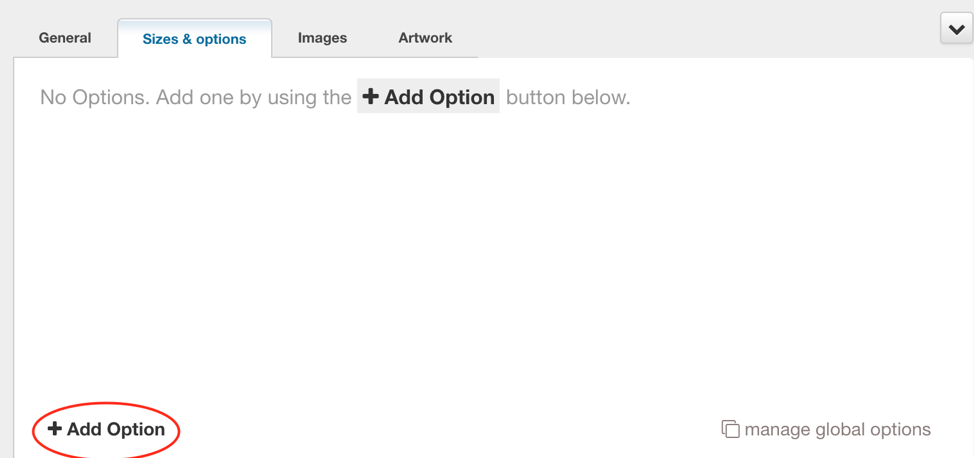Click the plus icon inside the grey hint label
This screenshot has width=974, height=458.
click(x=370, y=96)
